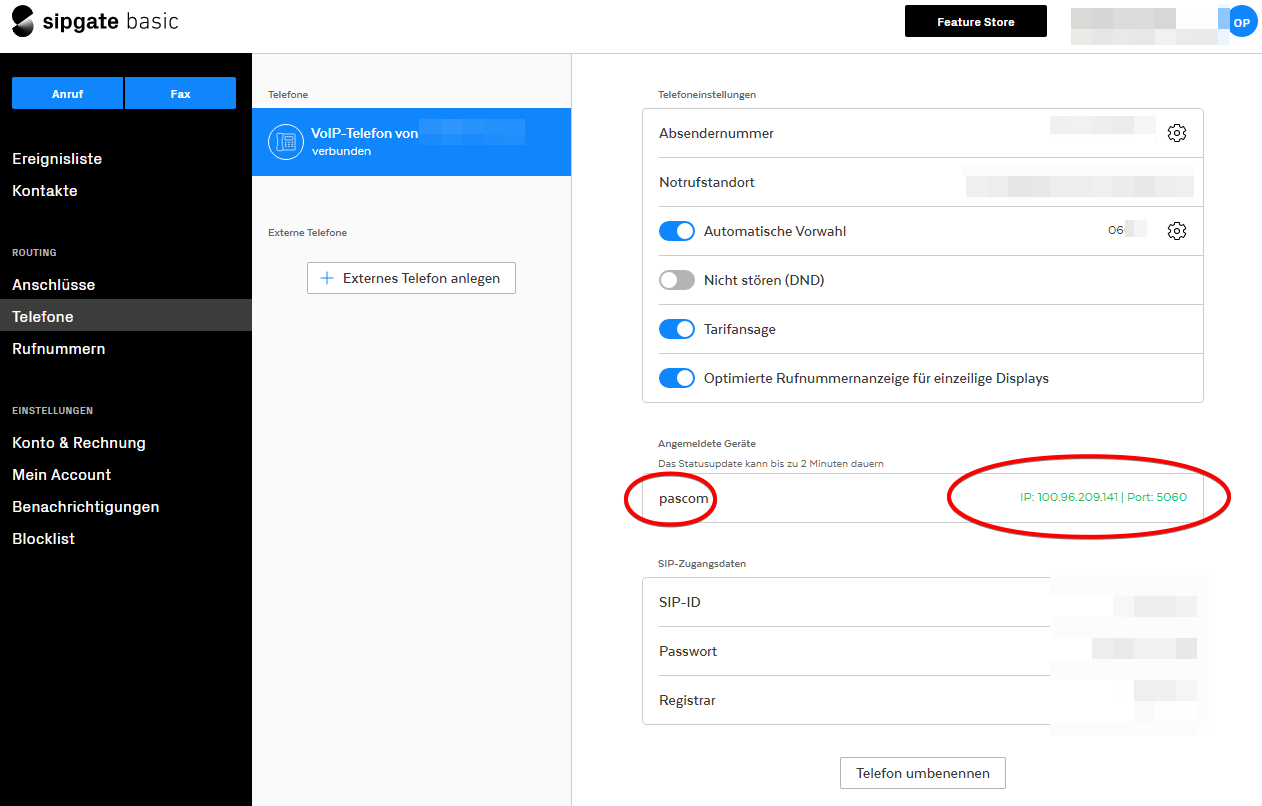Toggle the Tarifansage switch
The width and height of the screenshot is (1262, 806).
[677, 329]
